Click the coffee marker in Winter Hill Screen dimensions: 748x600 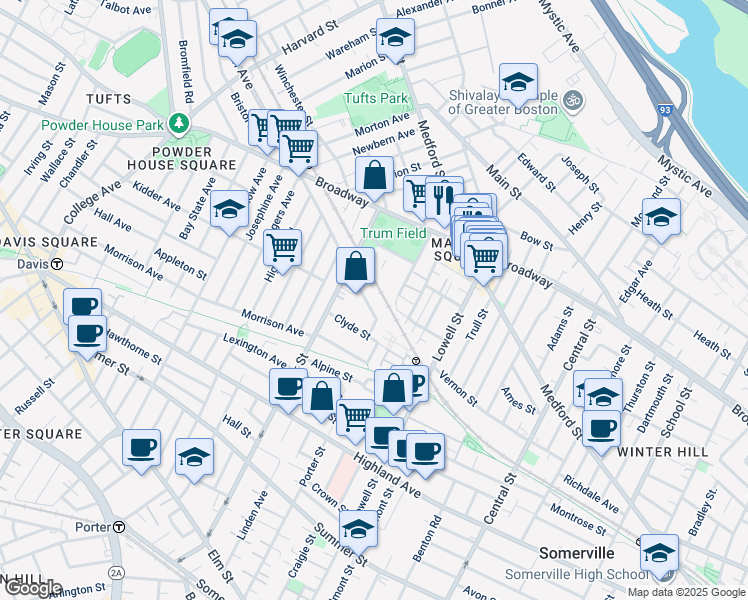(601, 430)
